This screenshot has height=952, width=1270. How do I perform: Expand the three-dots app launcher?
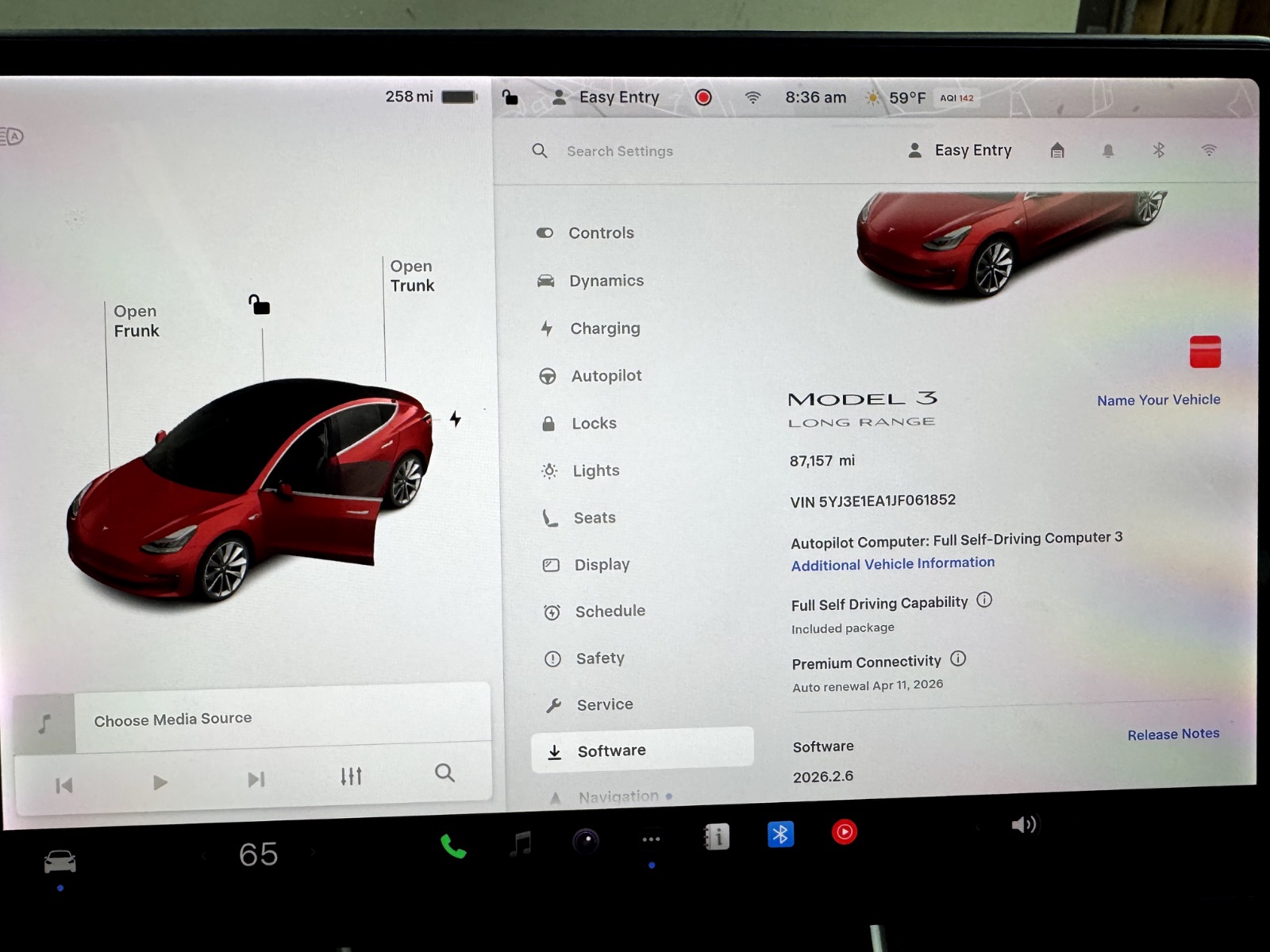tap(651, 839)
